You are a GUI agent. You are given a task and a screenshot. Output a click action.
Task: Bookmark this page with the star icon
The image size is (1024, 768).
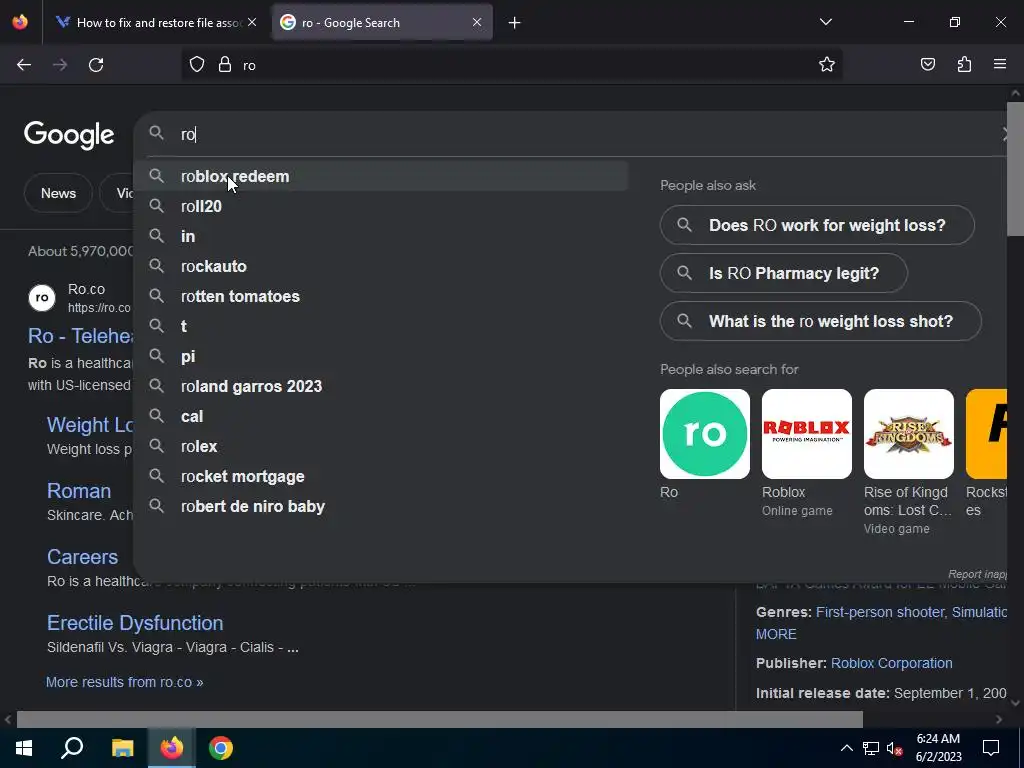[x=827, y=65]
